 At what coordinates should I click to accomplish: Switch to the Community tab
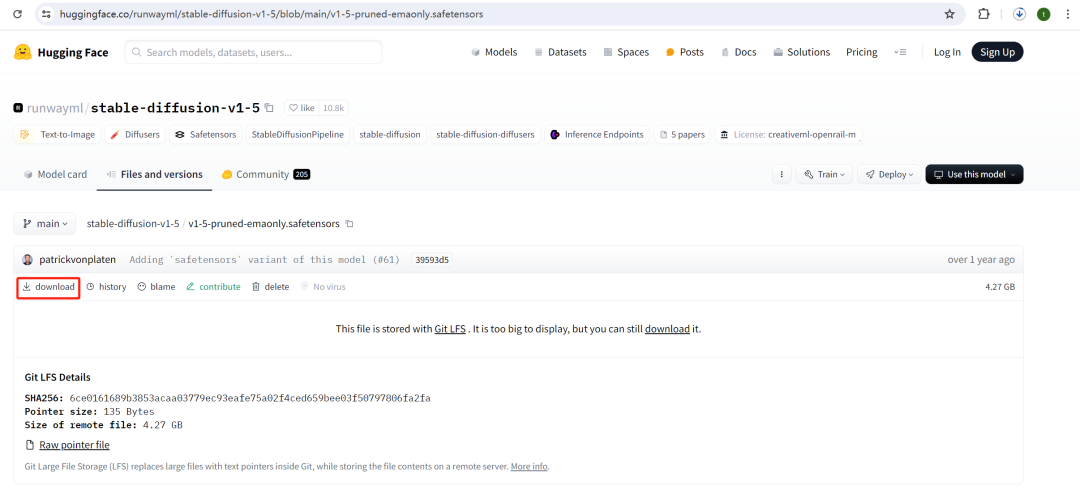[266, 174]
